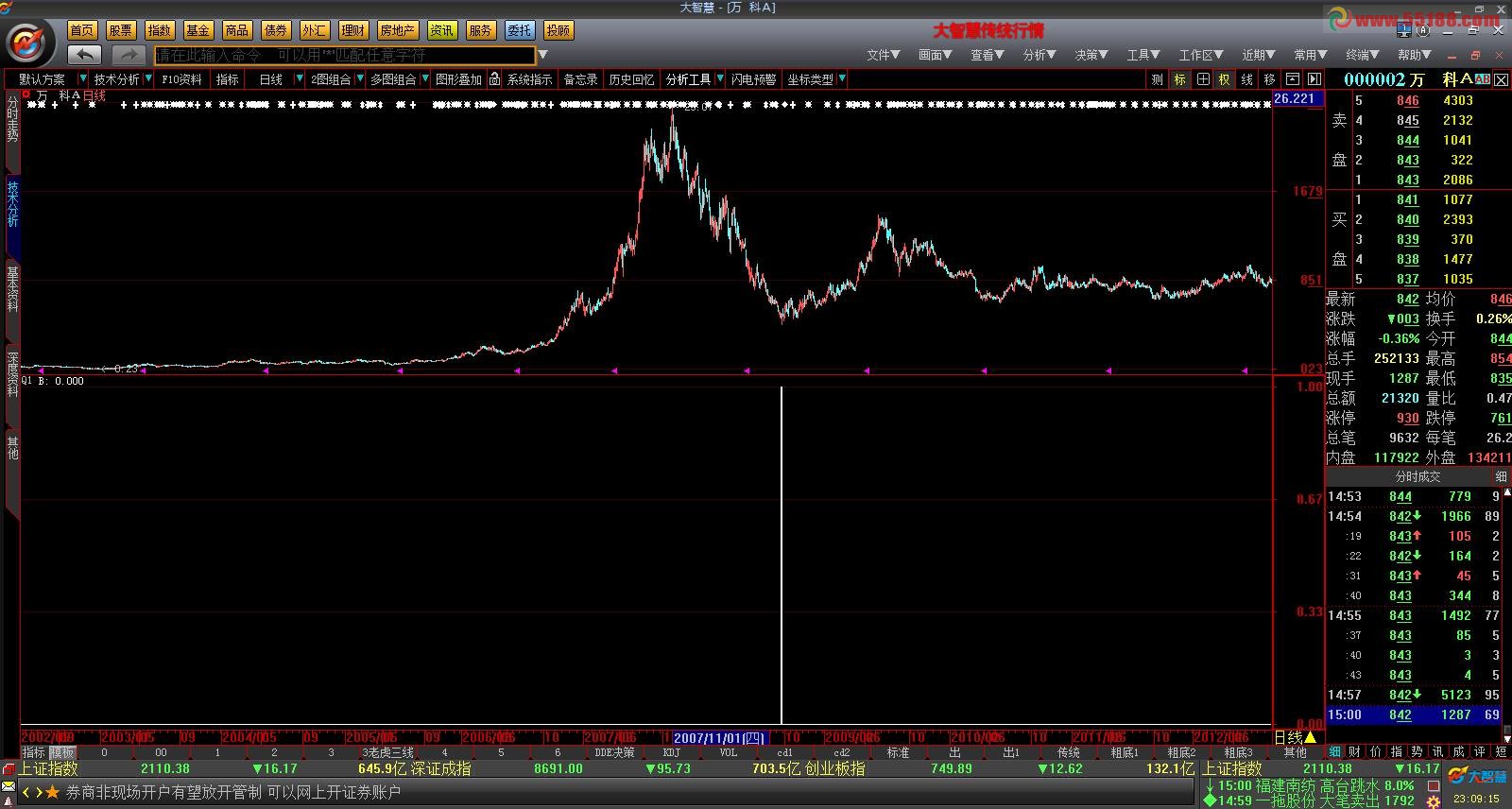
Task: Click the 首页 home button
Action: coord(82,30)
